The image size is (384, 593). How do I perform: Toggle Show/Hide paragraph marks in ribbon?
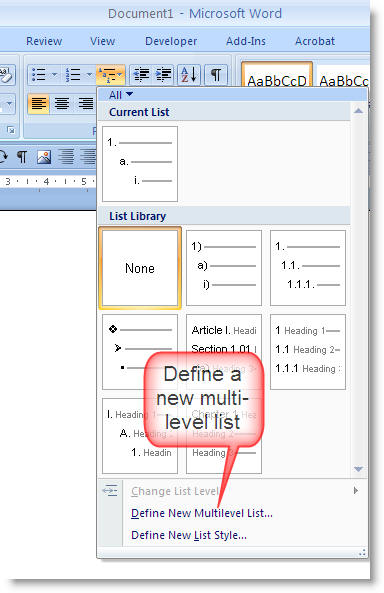216,75
